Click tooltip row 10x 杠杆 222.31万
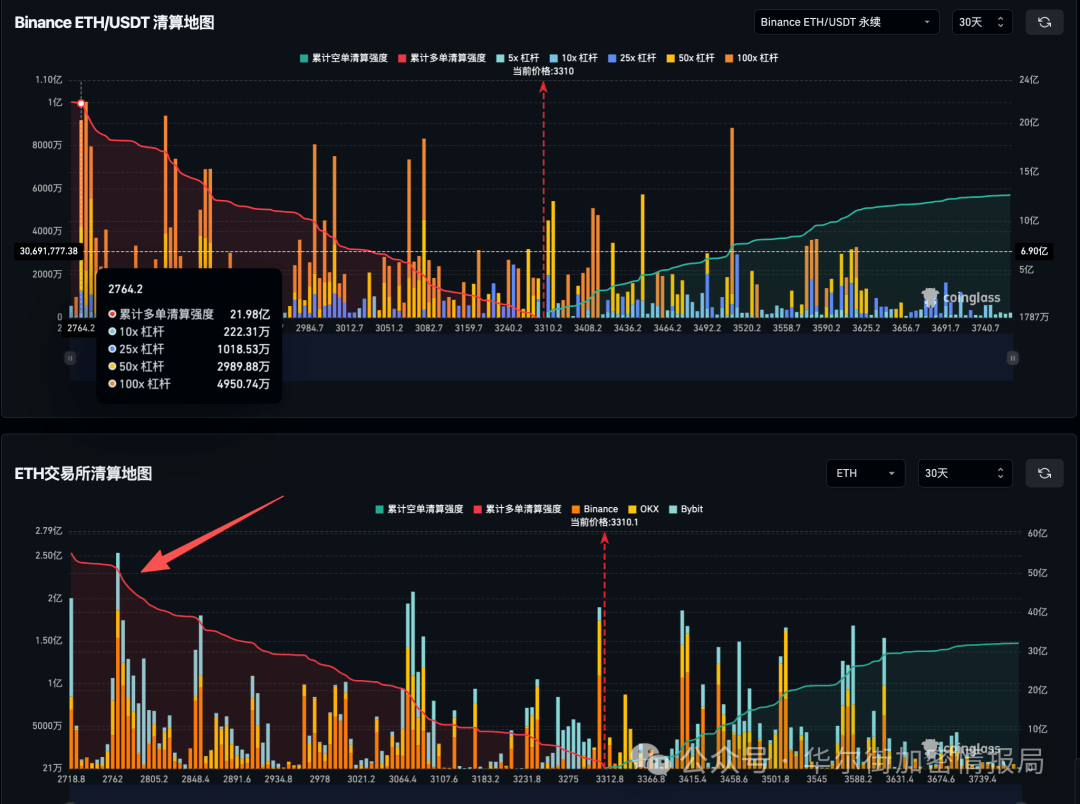The width and height of the screenshot is (1080, 804). point(189,331)
